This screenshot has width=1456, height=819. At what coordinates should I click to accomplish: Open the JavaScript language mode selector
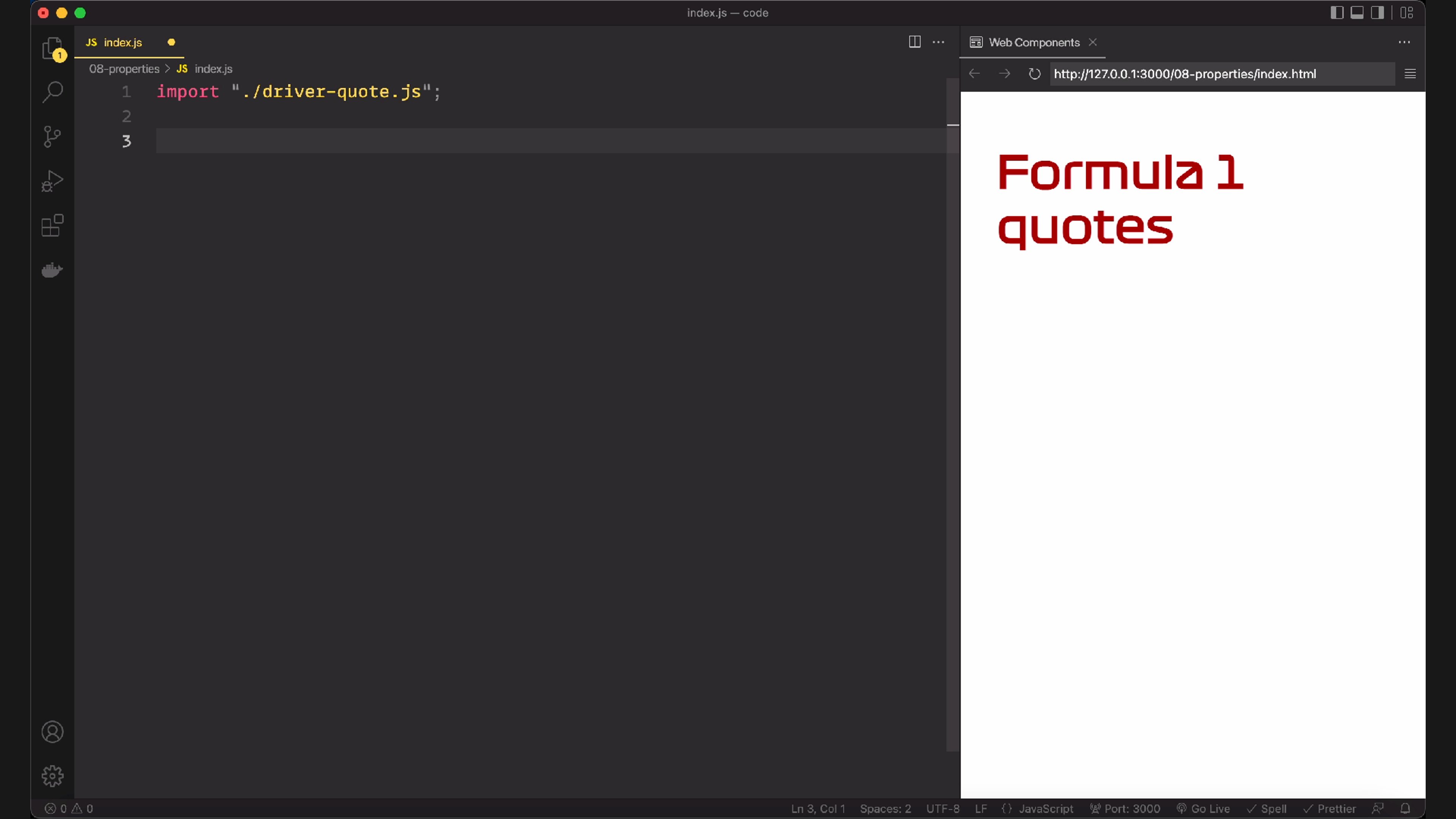(1045, 809)
